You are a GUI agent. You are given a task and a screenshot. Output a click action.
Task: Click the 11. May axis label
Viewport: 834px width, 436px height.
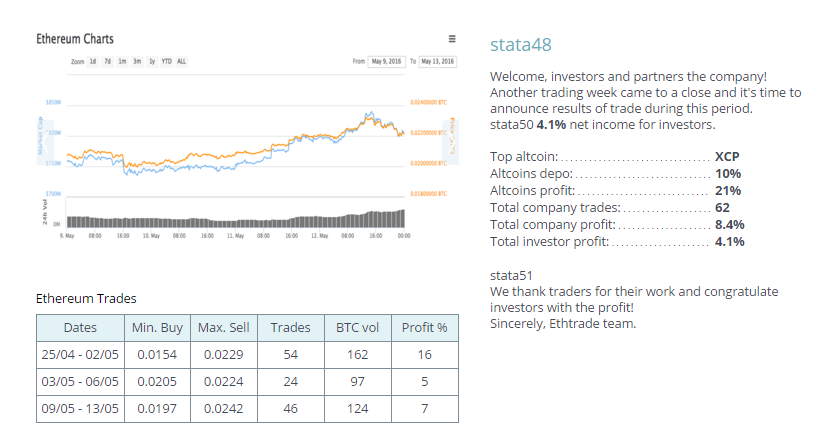[x=235, y=236]
